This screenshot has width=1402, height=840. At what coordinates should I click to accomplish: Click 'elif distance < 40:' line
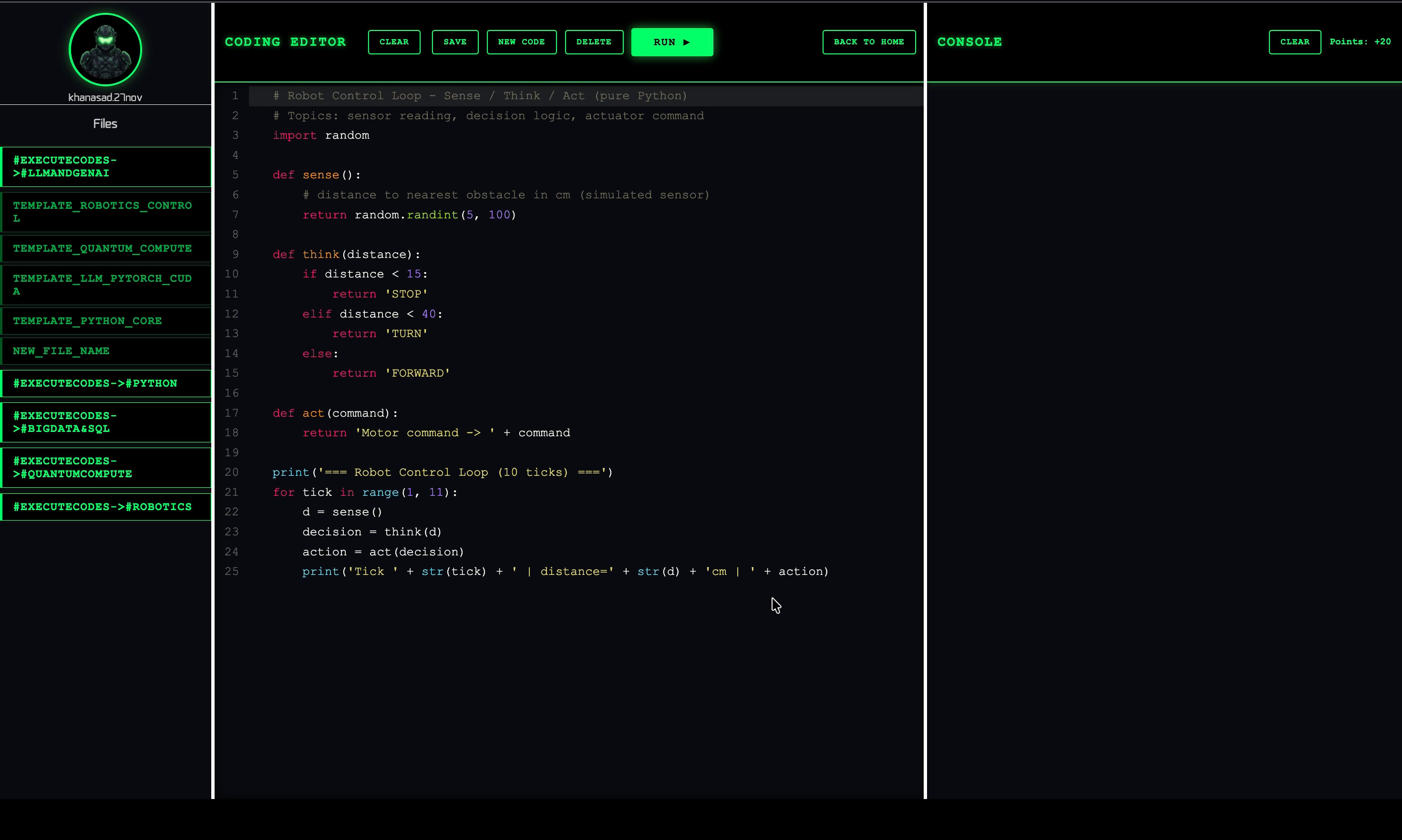coord(372,314)
